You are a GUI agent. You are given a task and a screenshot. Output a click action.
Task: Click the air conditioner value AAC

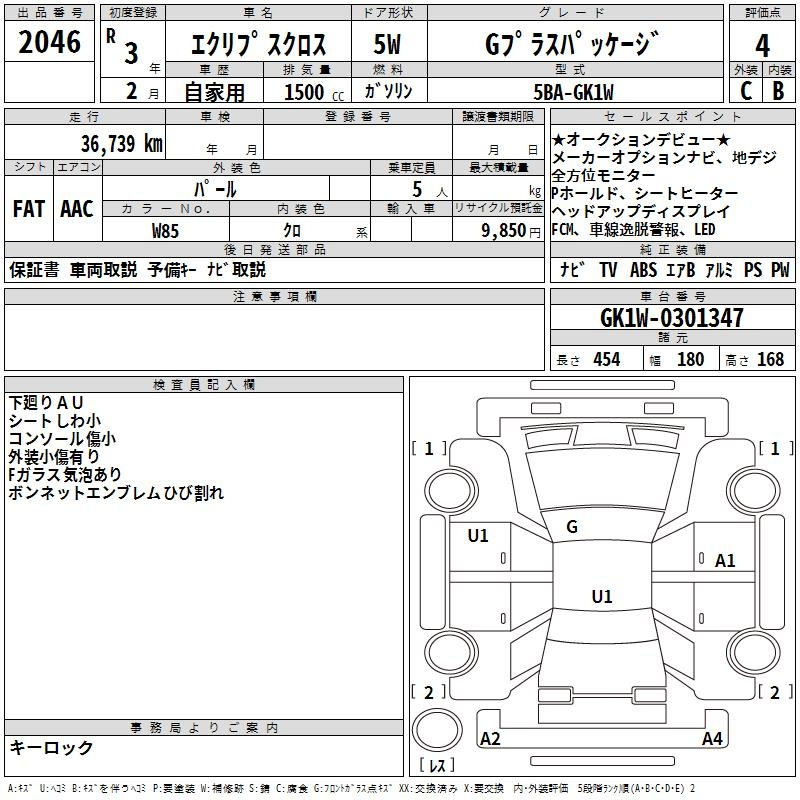(x=77, y=209)
